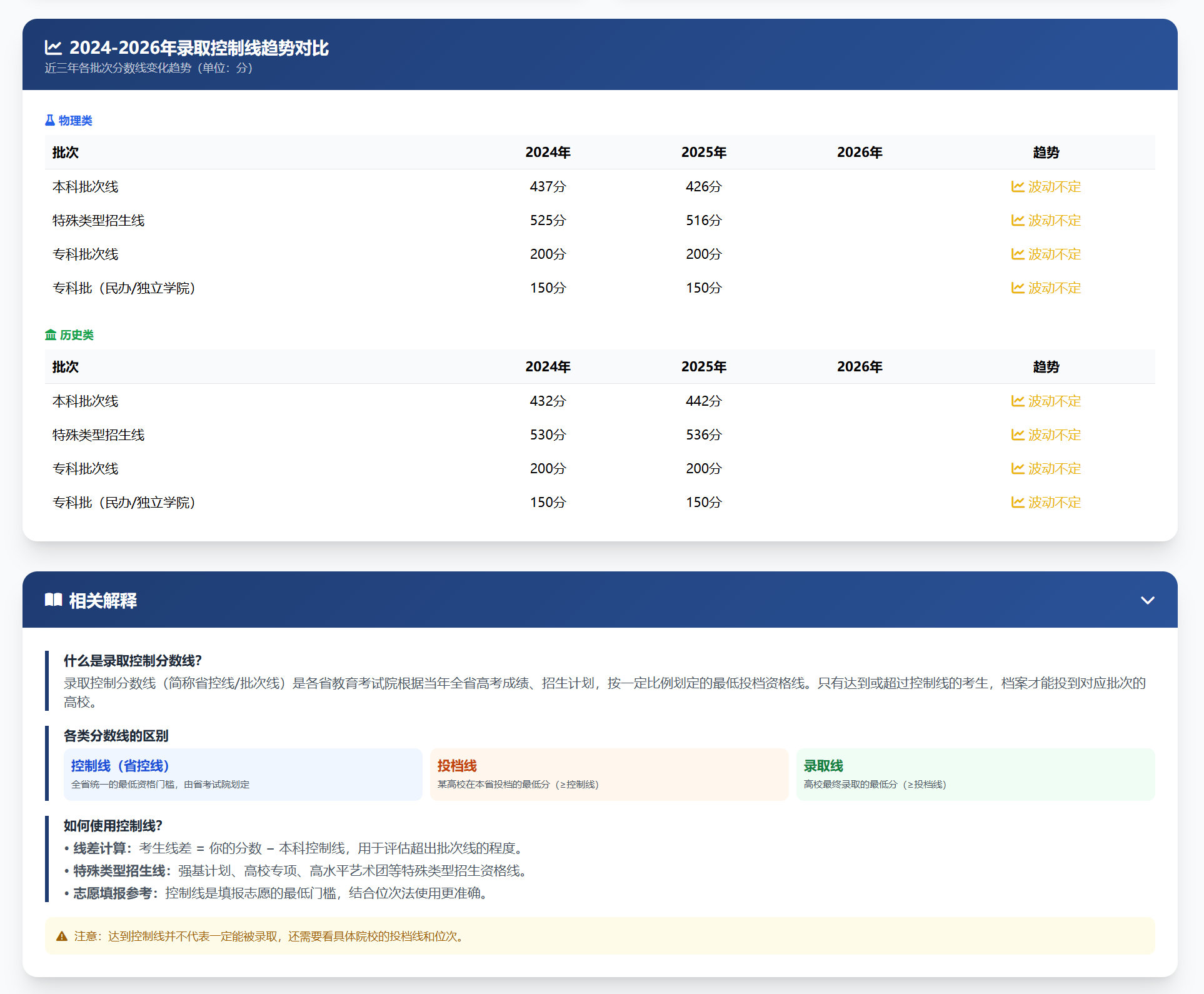Click the 线差计算 bullet point
The height and width of the screenshot is (994, 1204).
pos(294,848)
